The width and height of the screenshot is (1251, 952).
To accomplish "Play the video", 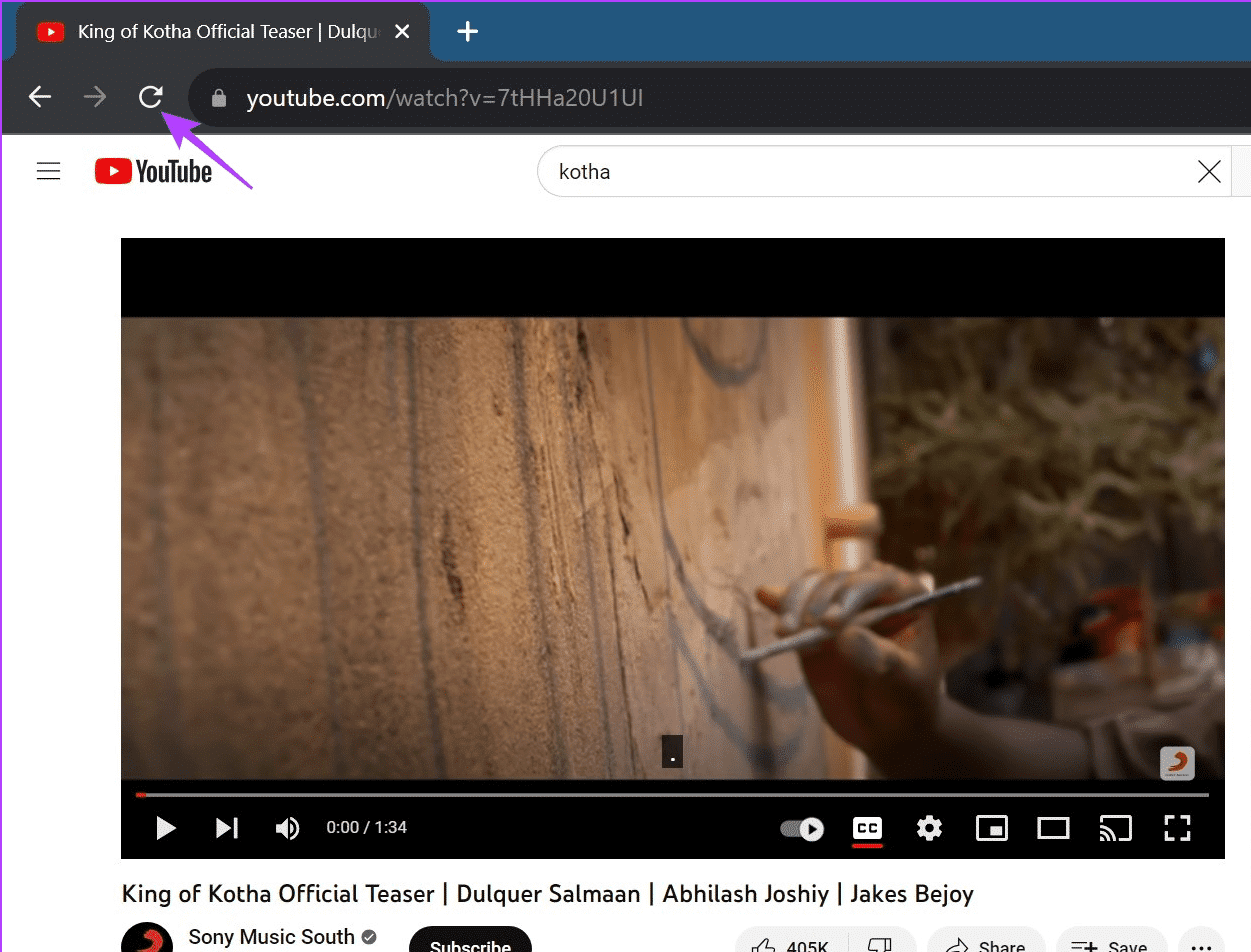I will coord(166,828).
